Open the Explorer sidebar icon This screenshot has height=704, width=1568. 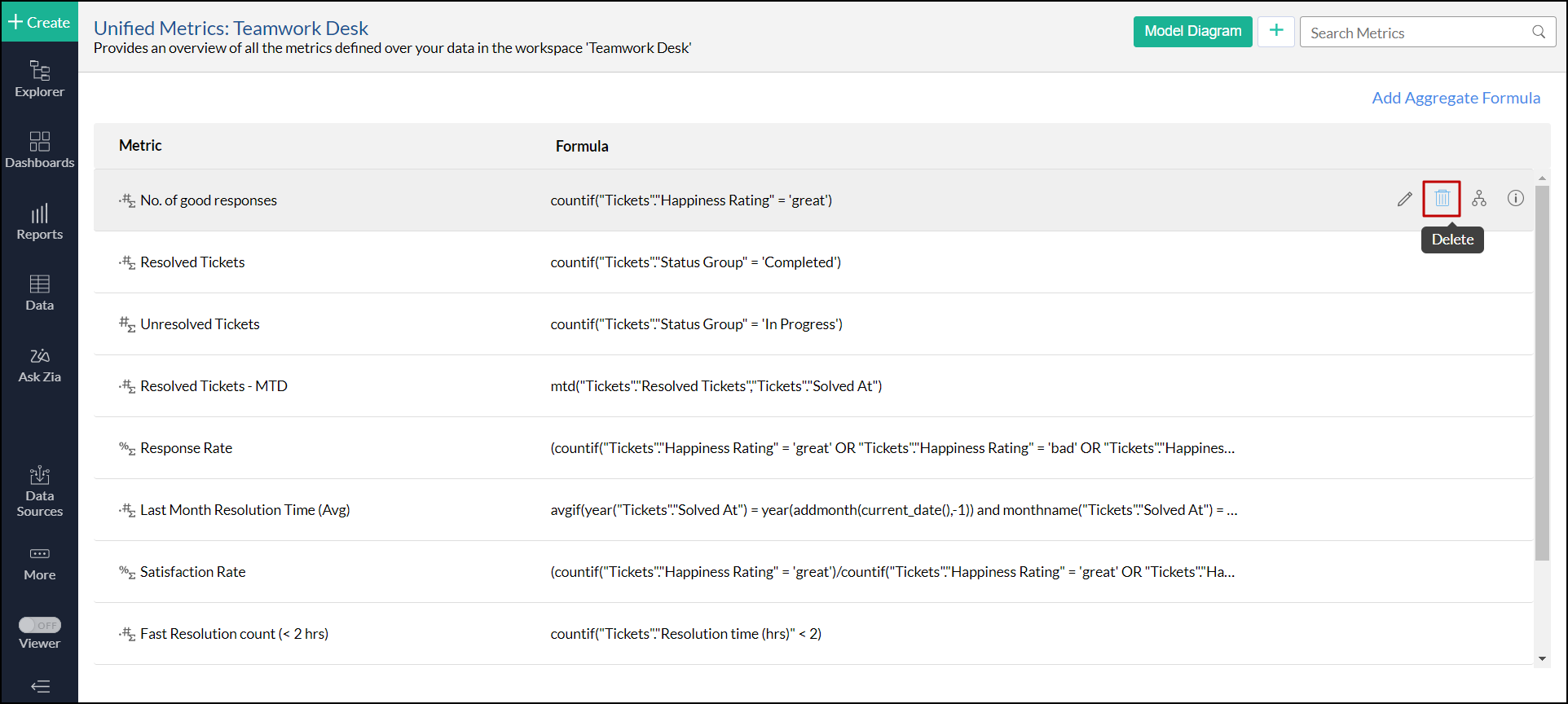coord(39,79)
